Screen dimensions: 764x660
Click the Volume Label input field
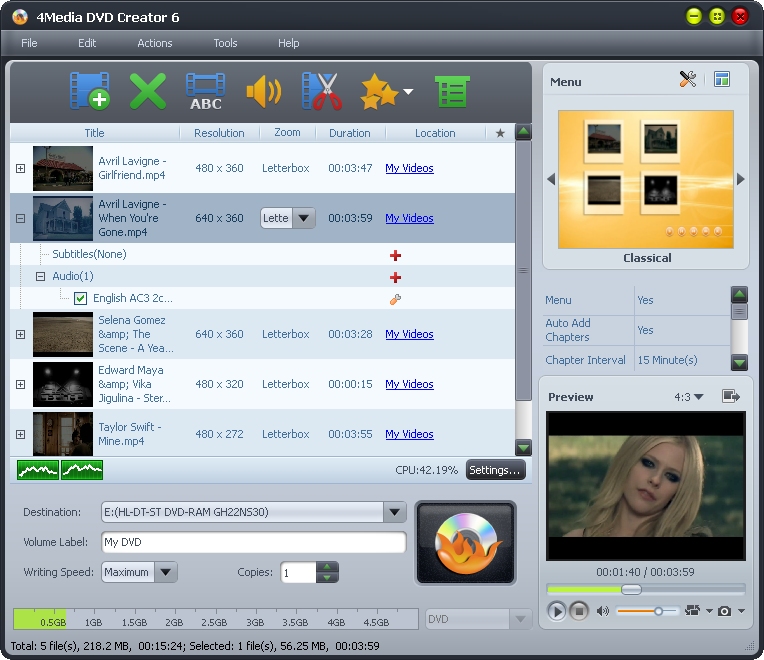[x=253, y=542]
